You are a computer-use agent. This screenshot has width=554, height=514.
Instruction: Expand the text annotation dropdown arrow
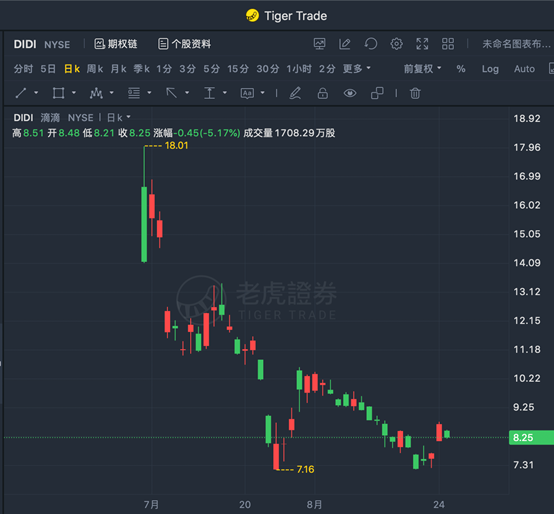(x=263, y=93)
